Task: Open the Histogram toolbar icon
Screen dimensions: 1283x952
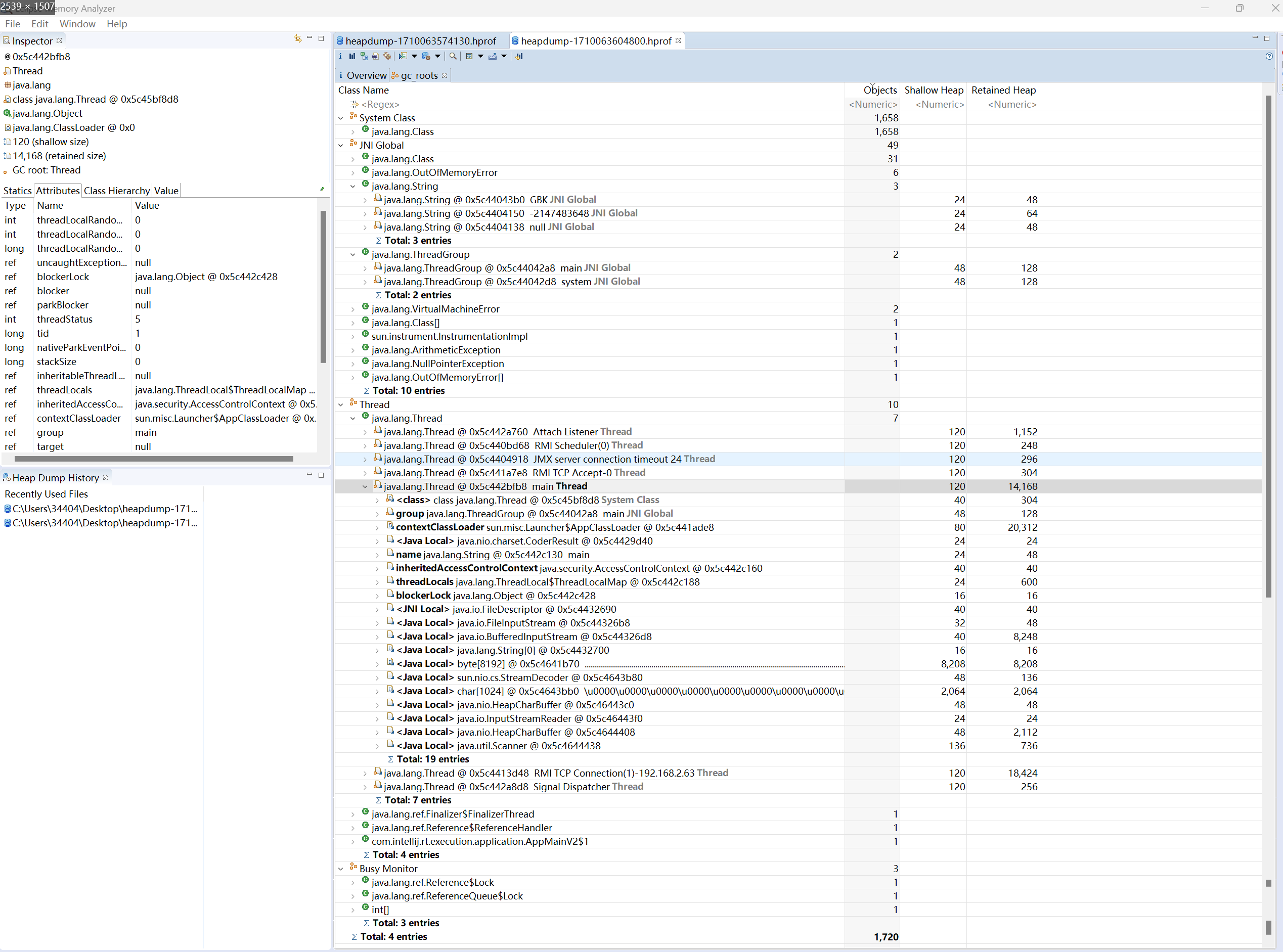Action: tap(351, 56)
